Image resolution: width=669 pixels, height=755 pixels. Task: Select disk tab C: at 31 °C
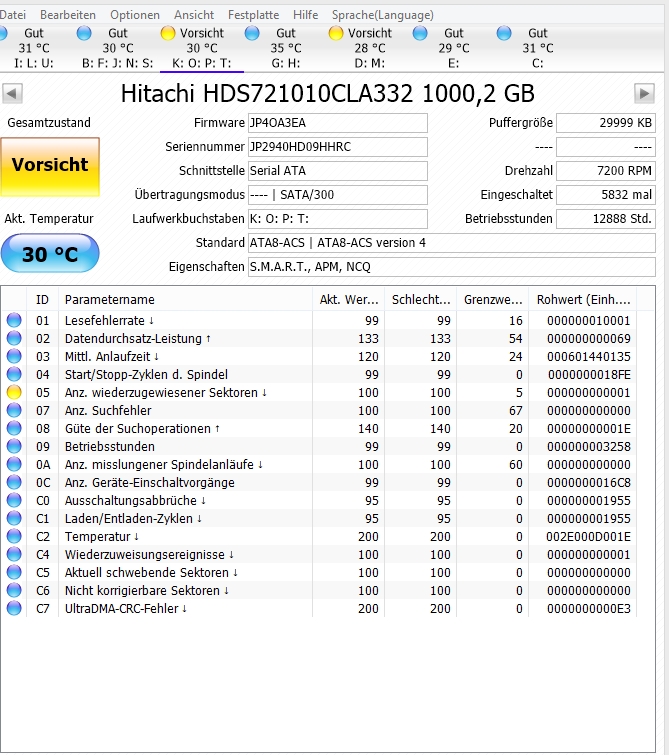pyautogui.click(x=538, y=48)
